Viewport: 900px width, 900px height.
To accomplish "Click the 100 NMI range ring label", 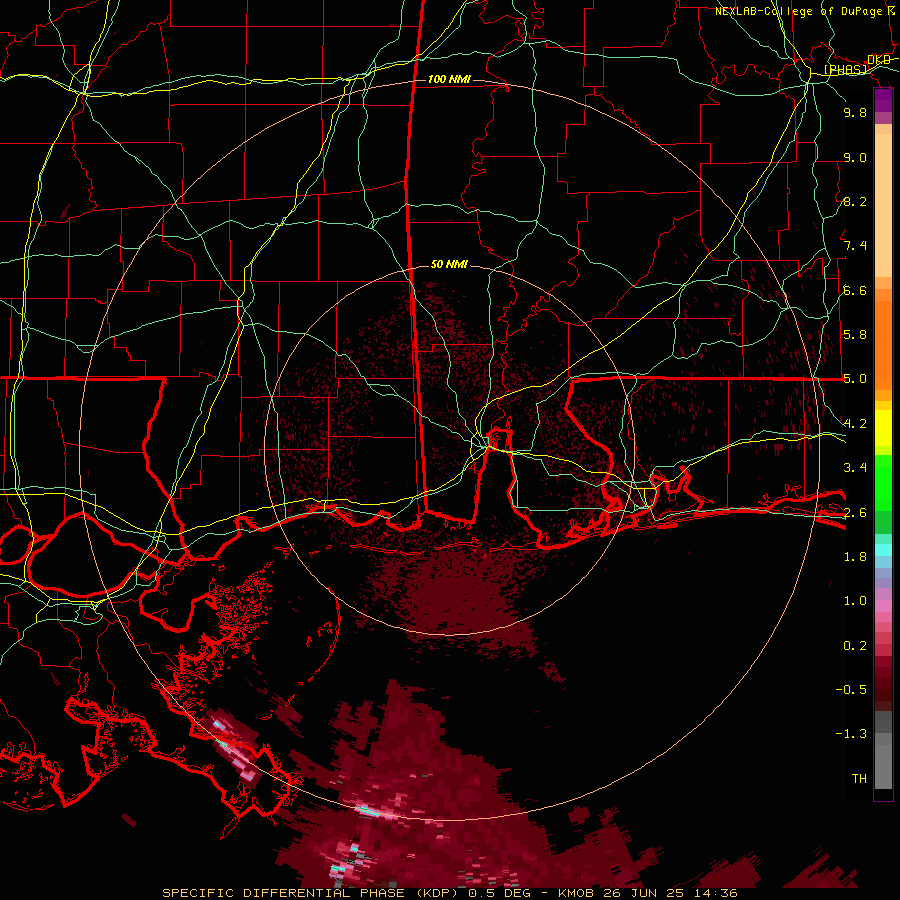I will click(x=449, y=79).
